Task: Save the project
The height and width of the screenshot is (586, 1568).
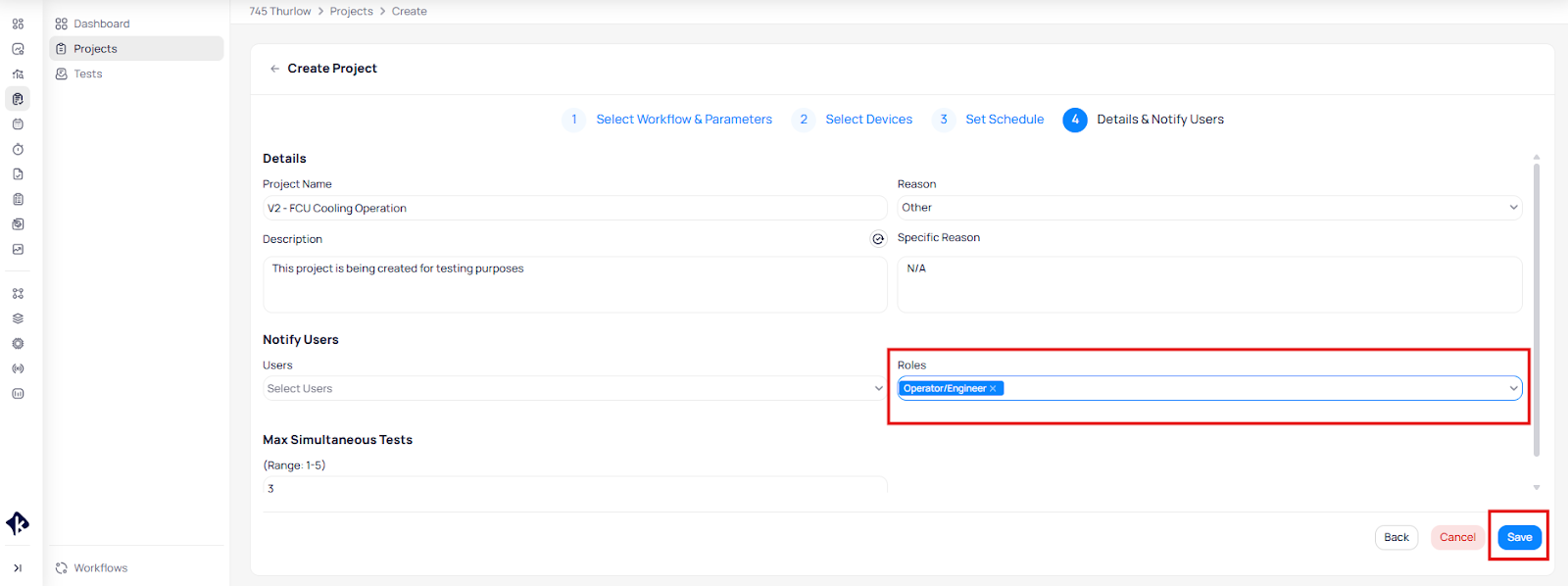Action: click(1519, 537)
